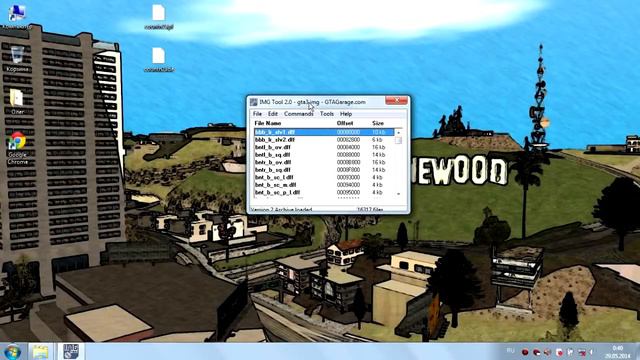This screenshot has height=360, width=640.
Task: Click the file list scrollbar thumb
Action: (x=398, y=140)
